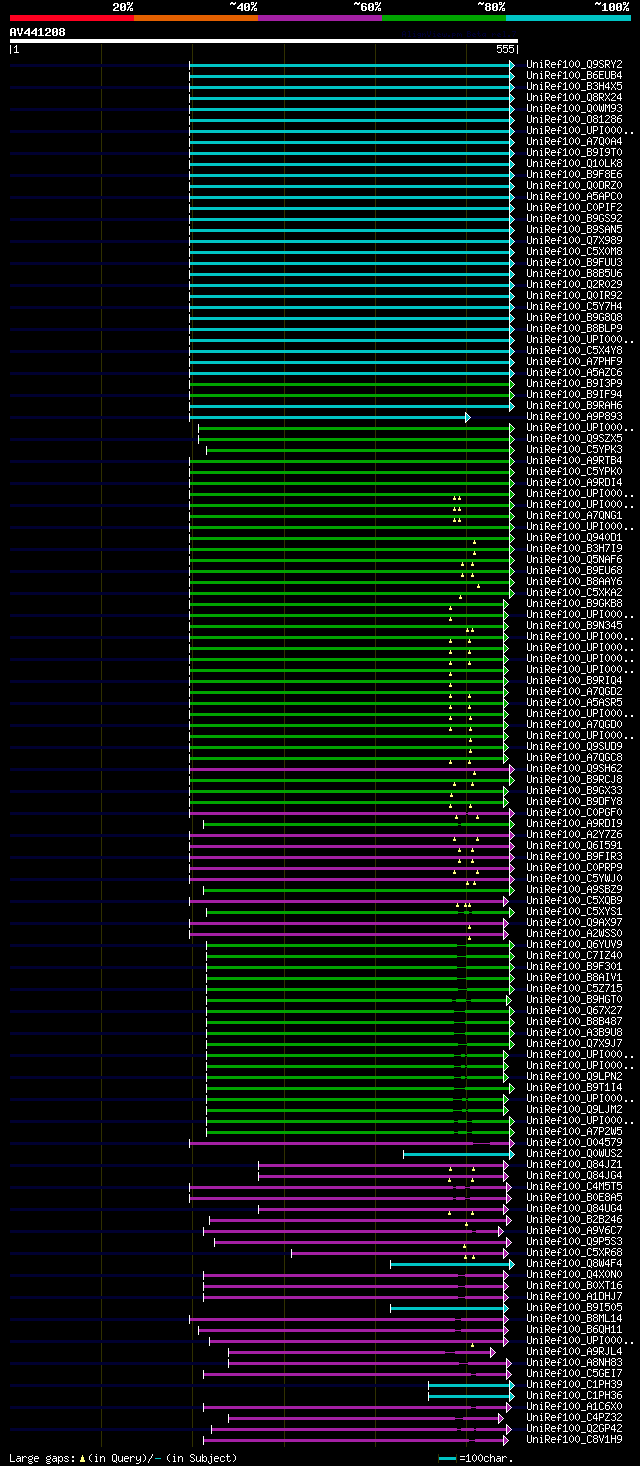This screenshot has width=640, height=1466.
Task: Click label UniRef100_Q5NAF6
Action: coord(574,559)
